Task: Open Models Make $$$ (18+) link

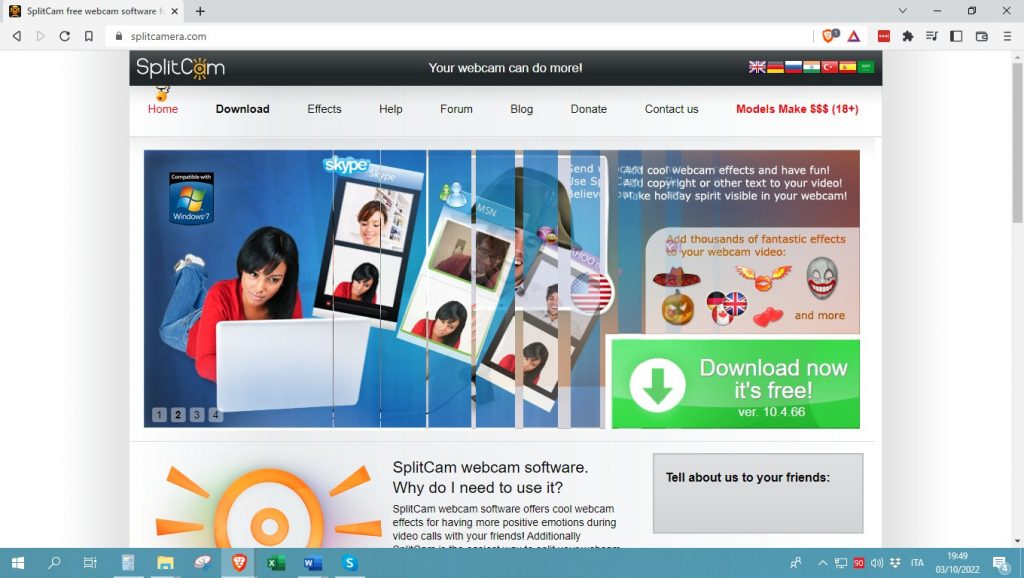Action: 797,109
